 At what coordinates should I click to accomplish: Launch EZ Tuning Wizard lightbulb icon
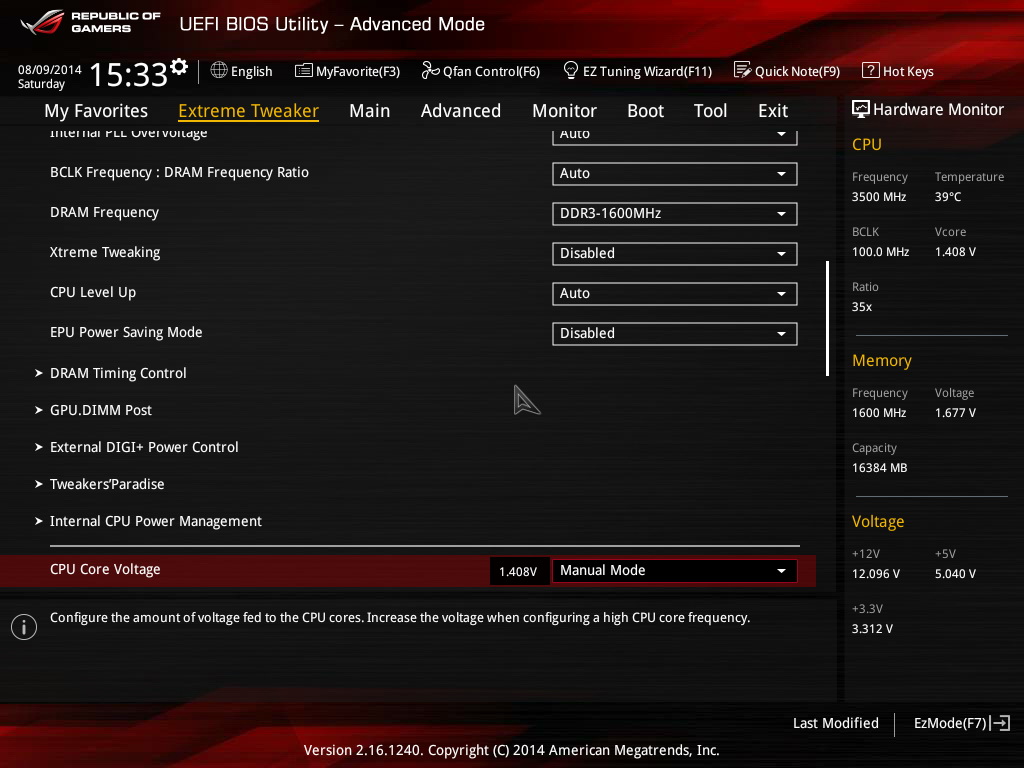[x=571, y=71]
